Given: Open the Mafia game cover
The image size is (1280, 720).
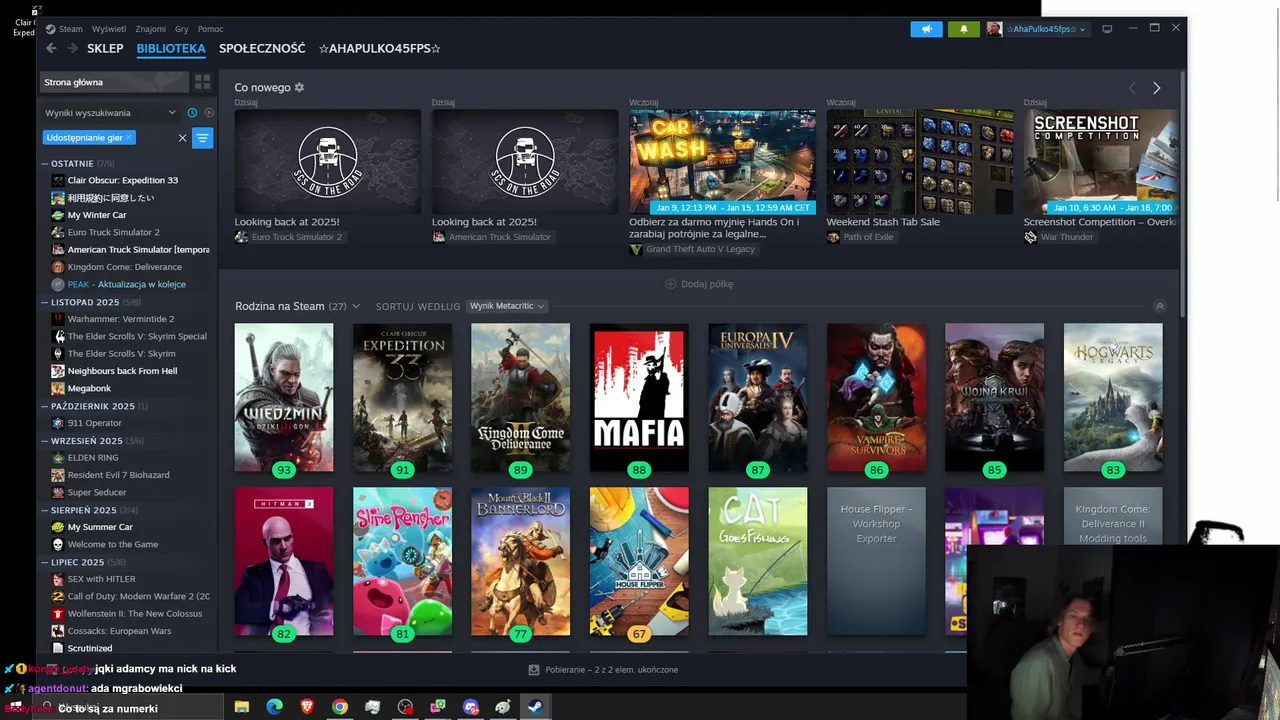Looking at the screenshot, I should pos(639,397).
